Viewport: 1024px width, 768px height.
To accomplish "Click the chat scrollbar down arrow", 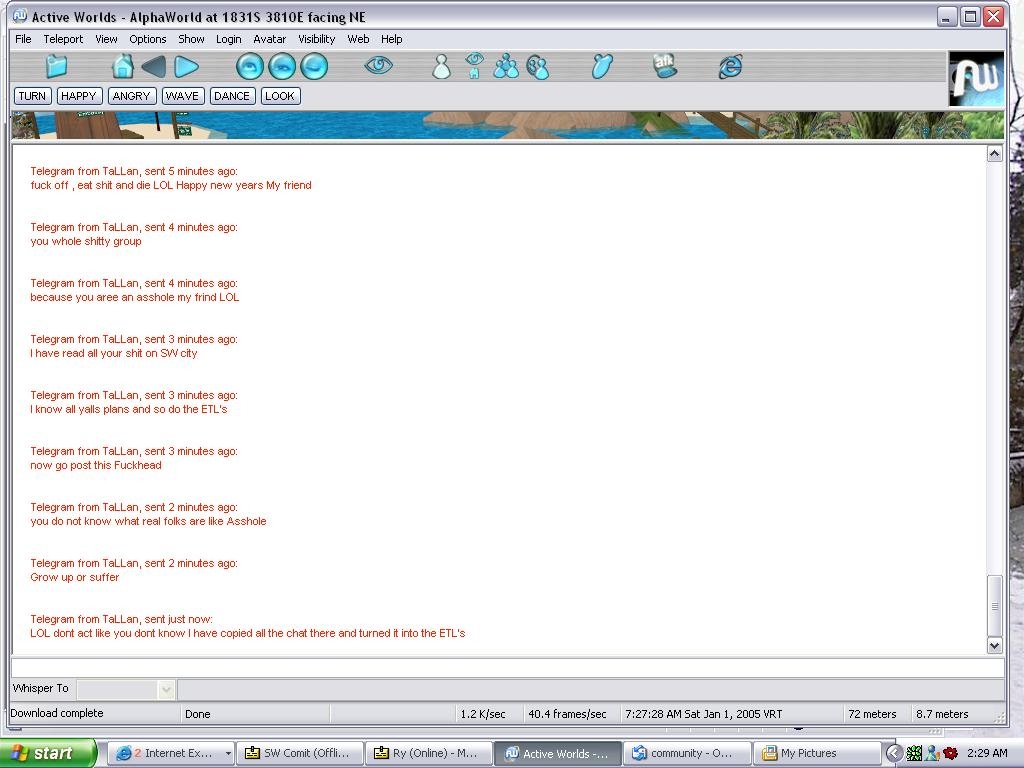I will 994,646.
